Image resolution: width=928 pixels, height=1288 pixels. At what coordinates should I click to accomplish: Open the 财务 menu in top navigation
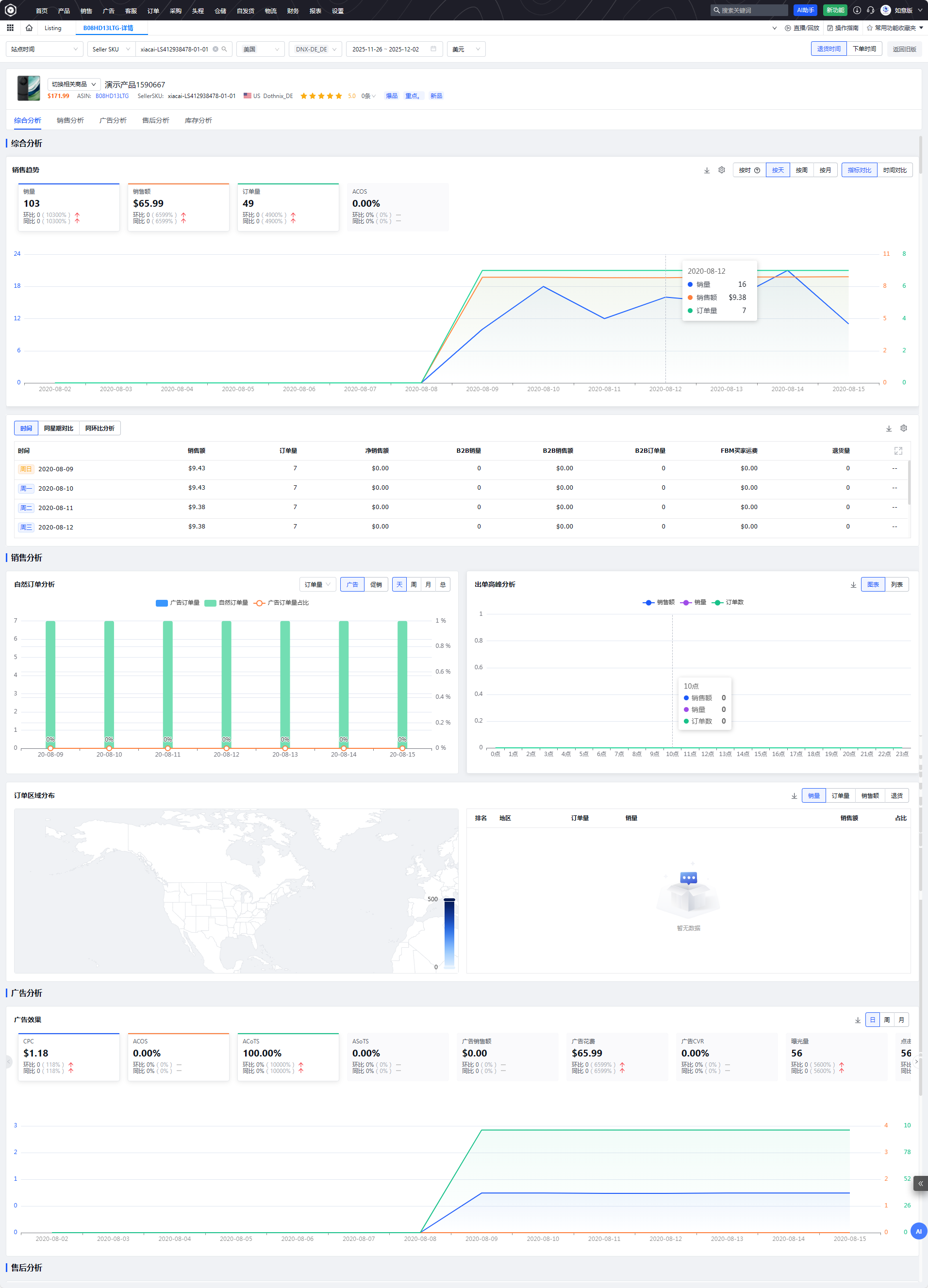click(x=293, y=11)
